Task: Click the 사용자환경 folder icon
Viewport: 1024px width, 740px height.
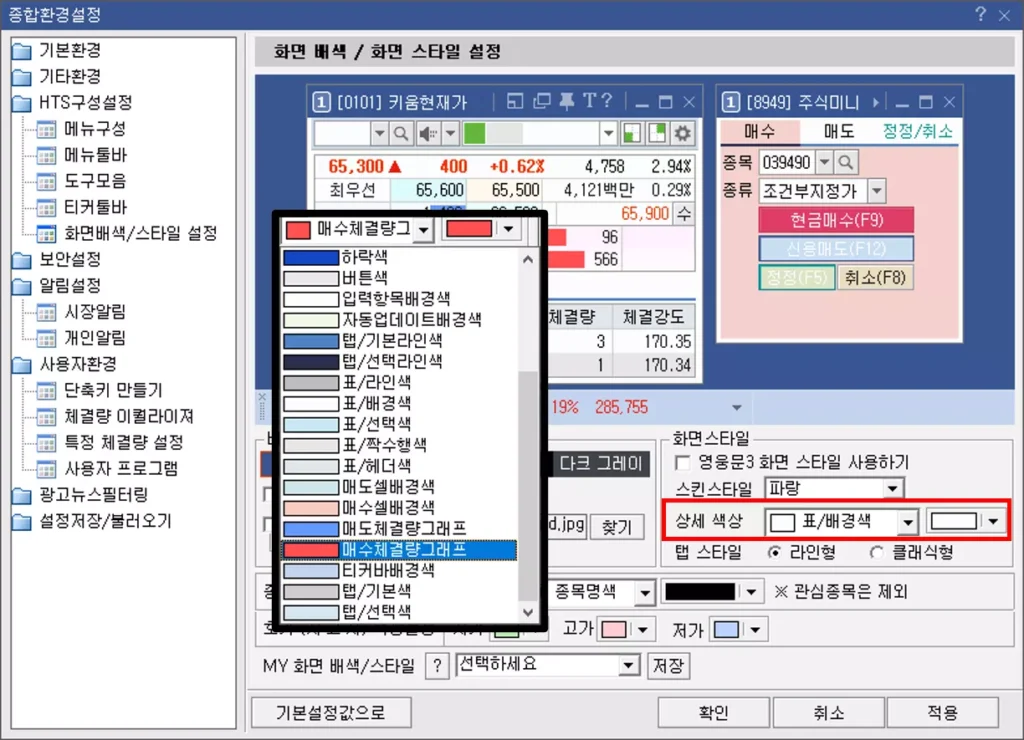Action: (22, 364)
